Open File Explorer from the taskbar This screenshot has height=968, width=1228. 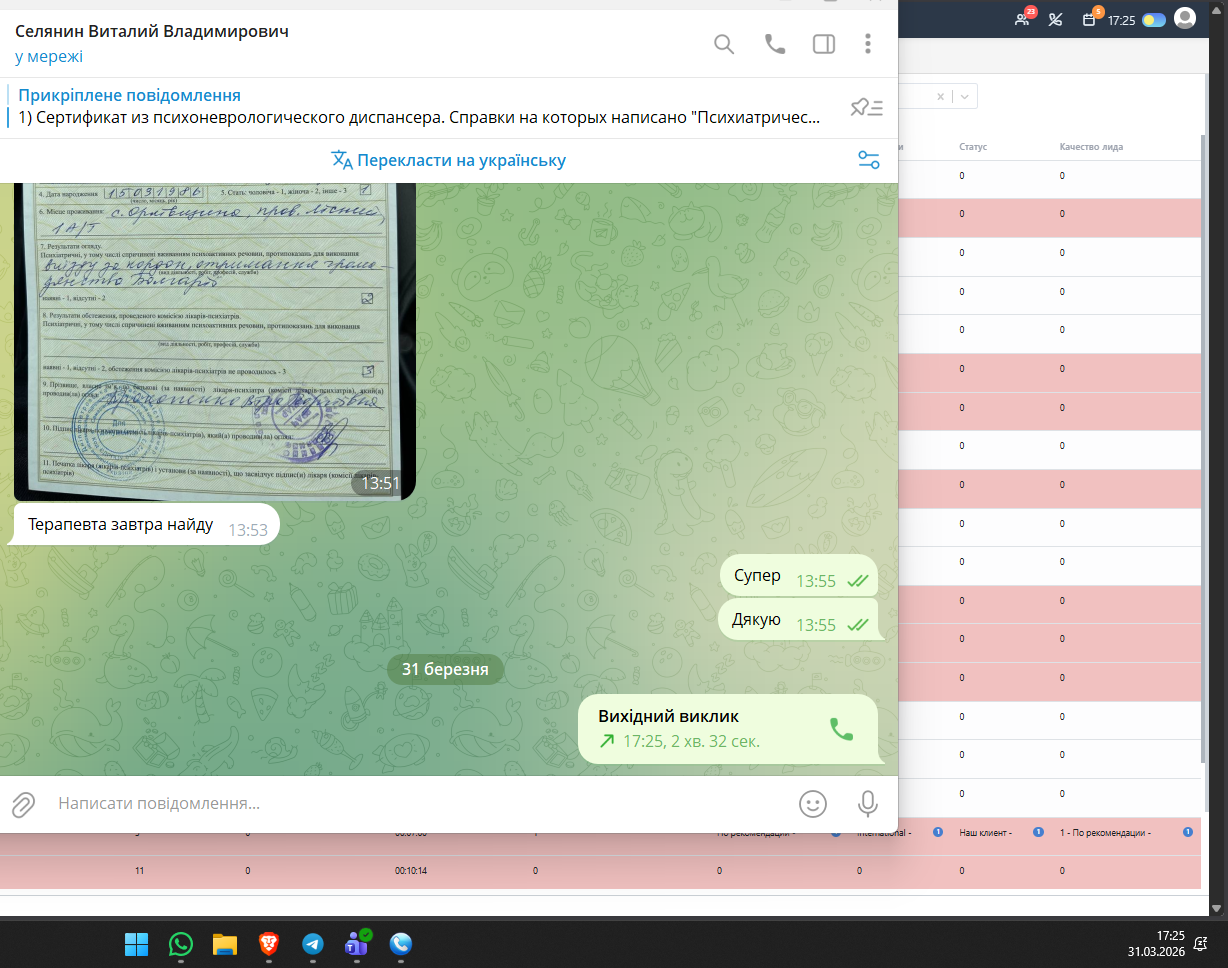(x=224, y=944)
